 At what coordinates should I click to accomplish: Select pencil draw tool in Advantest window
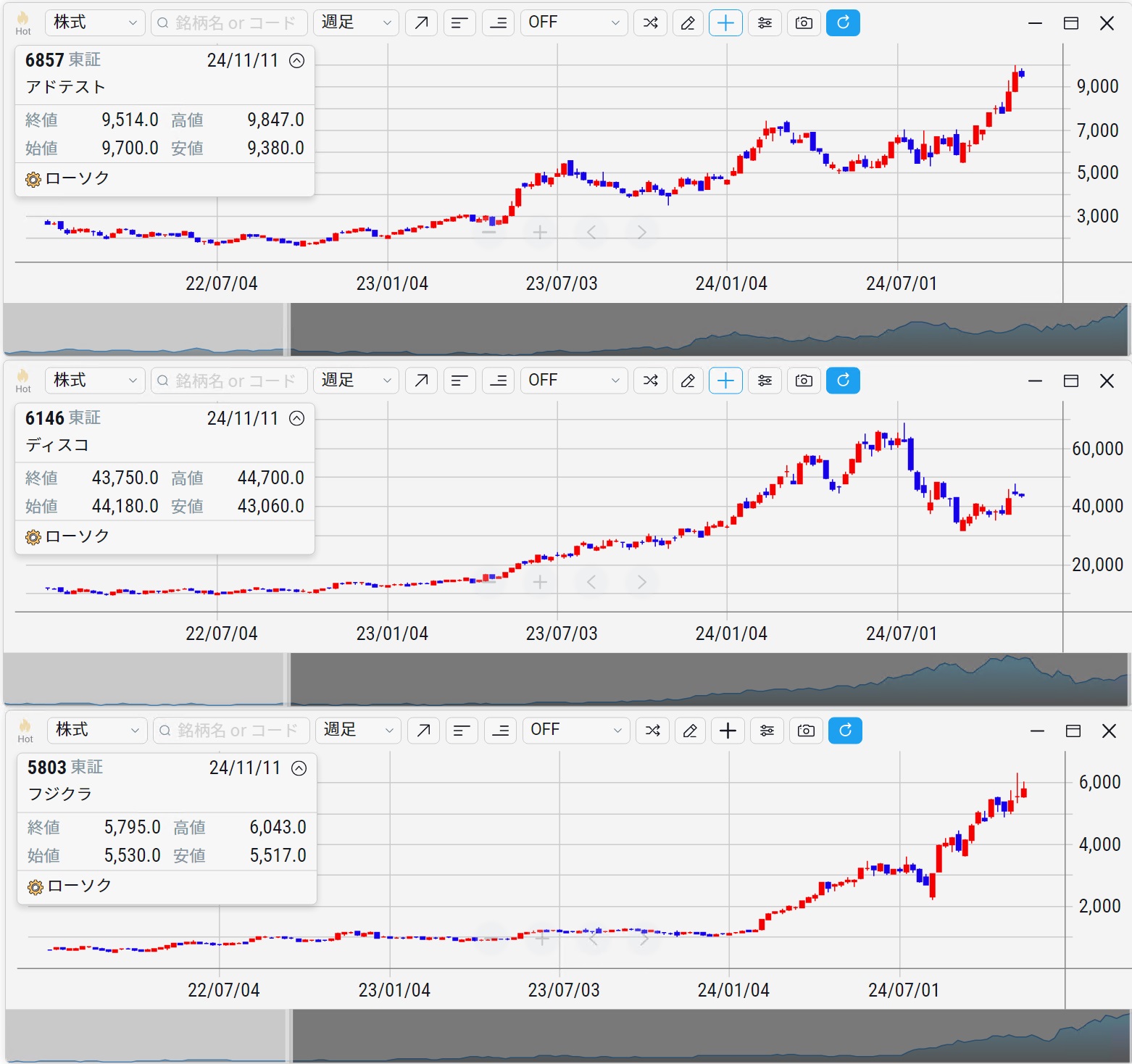pyautogui.click(x=688, y=22)
